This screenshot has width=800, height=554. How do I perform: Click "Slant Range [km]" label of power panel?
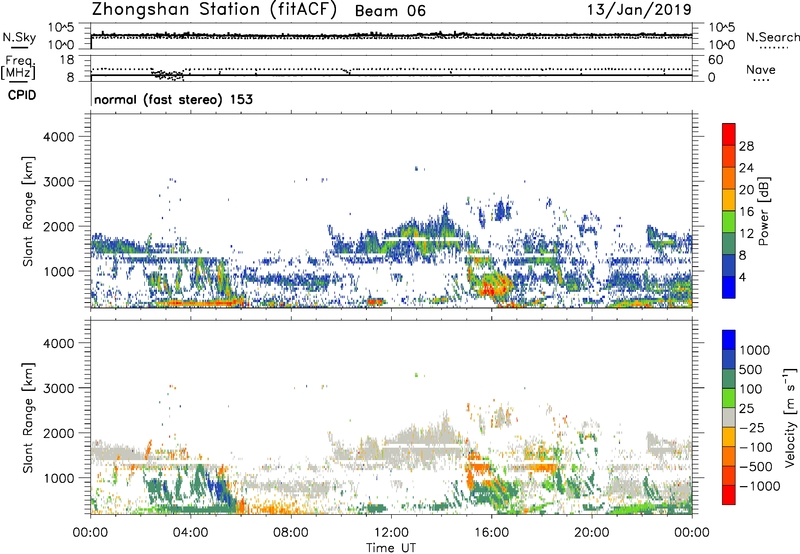coord(28,211)
